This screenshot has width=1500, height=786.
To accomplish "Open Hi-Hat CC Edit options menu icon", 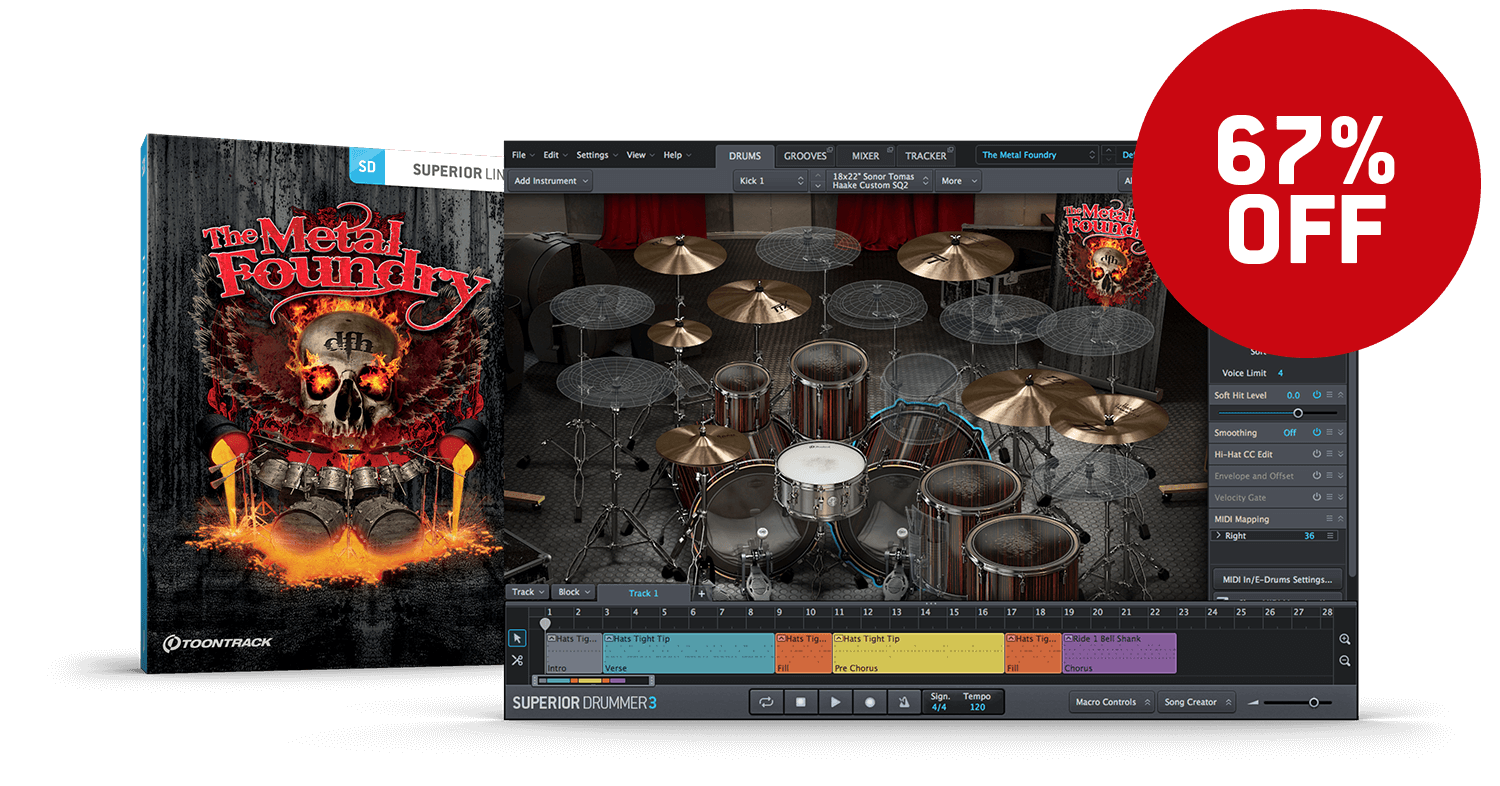I will click(1329, 454).
